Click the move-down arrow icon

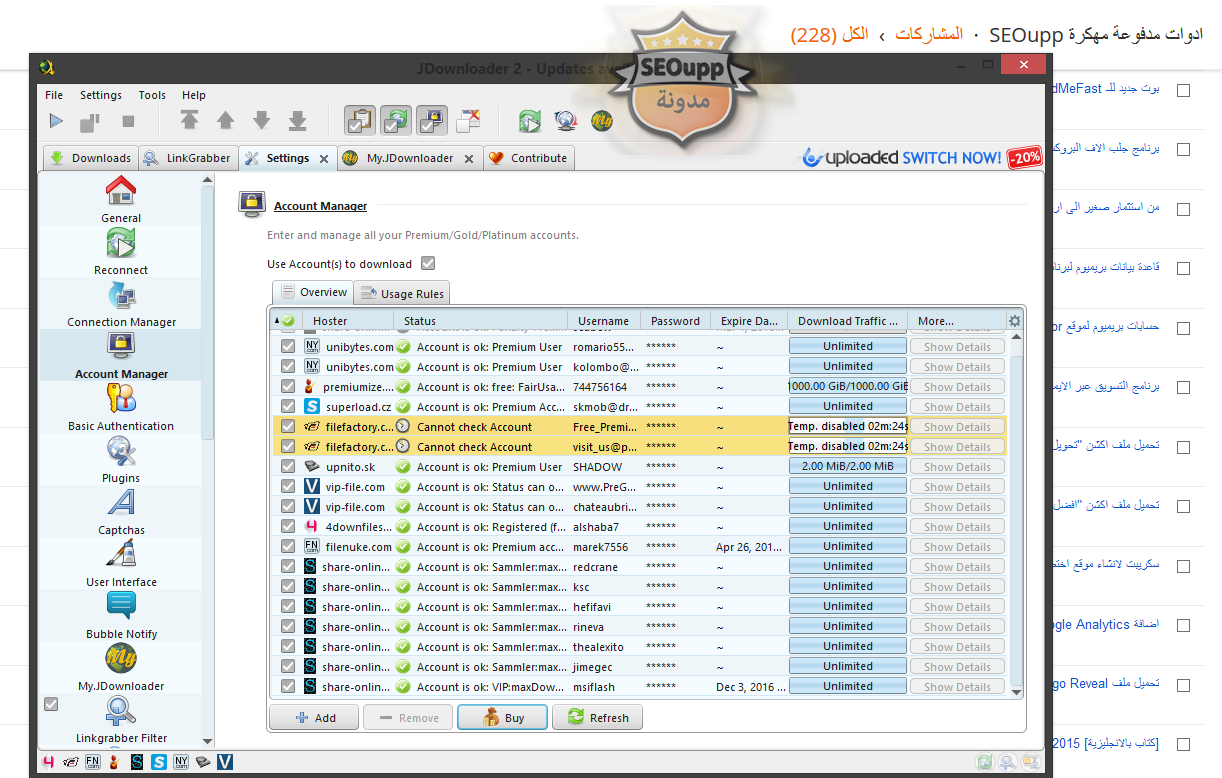pyautogui.click(x=261, y=121)
